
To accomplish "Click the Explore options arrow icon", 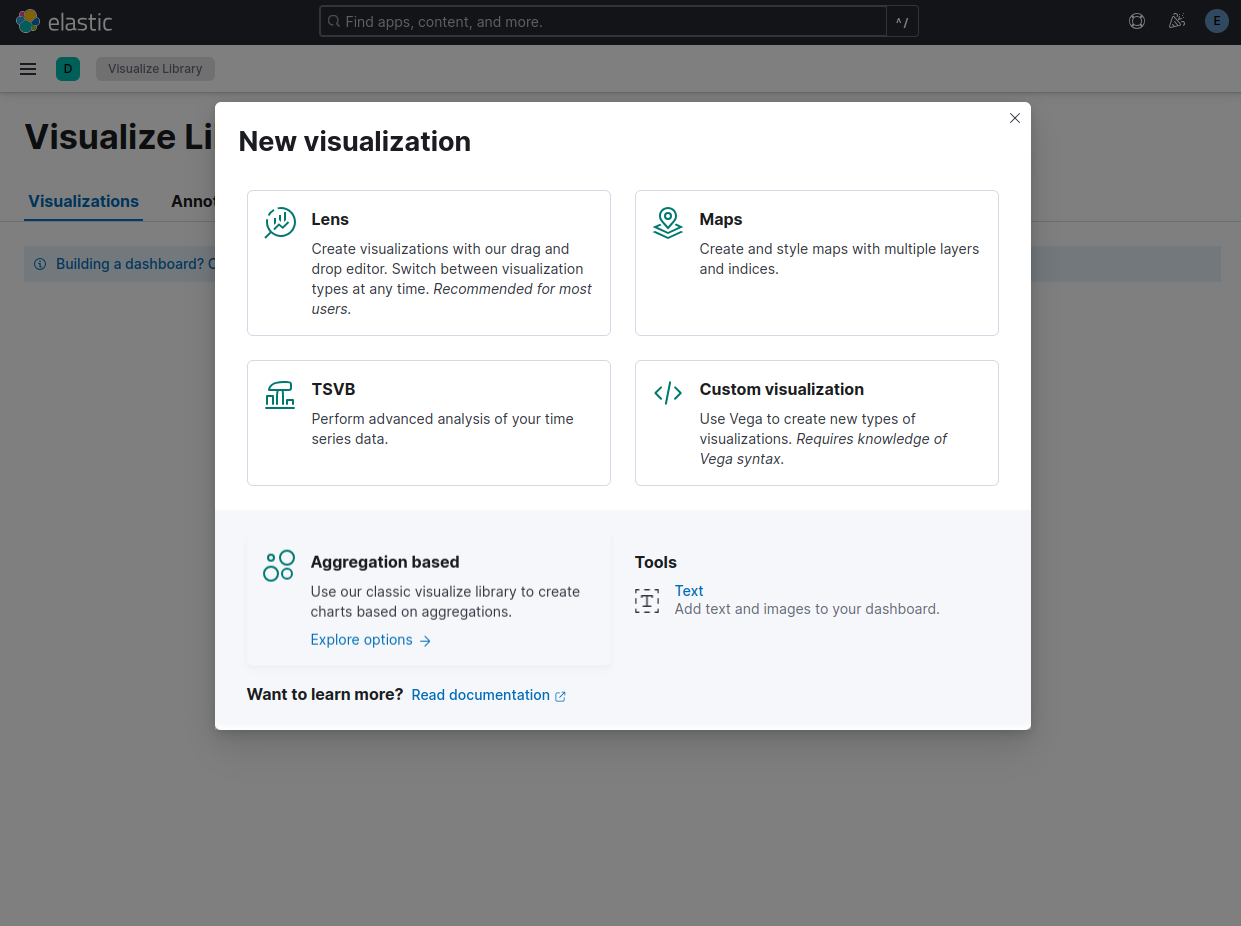I will pos(425,641).
